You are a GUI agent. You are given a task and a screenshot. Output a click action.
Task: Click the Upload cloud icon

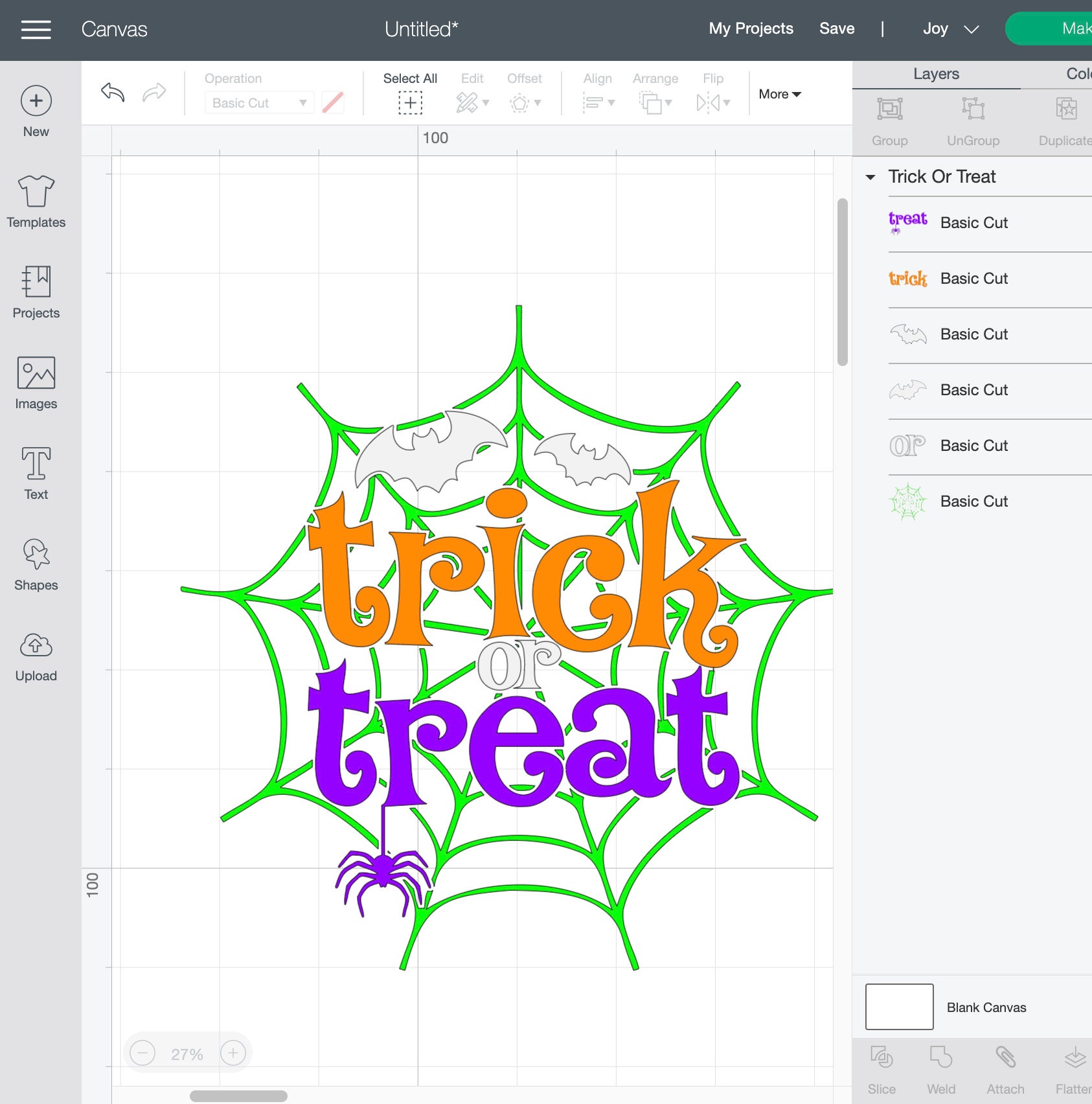pyautogui.click(x=36, y=645)
